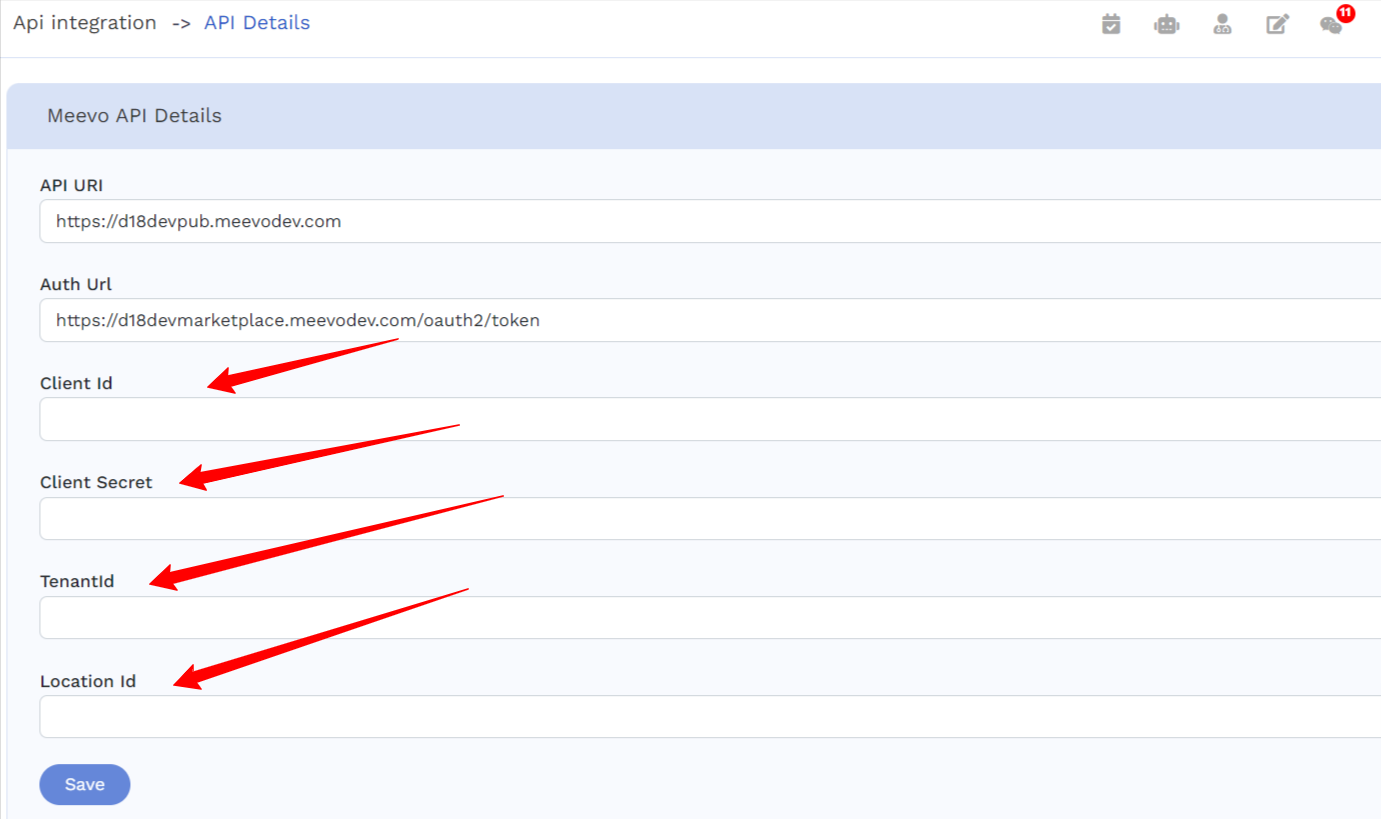Click the user agent icon in header
This screenshot has height=819, width=1381.
(x=1222, y=25)
